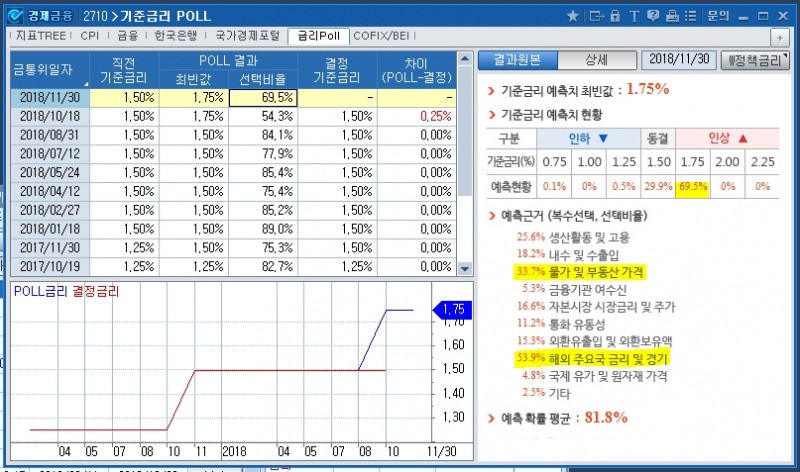Screen dimensions: 800x472
Task: Click the 인하 down-arrow header
Action: point(588,138)
